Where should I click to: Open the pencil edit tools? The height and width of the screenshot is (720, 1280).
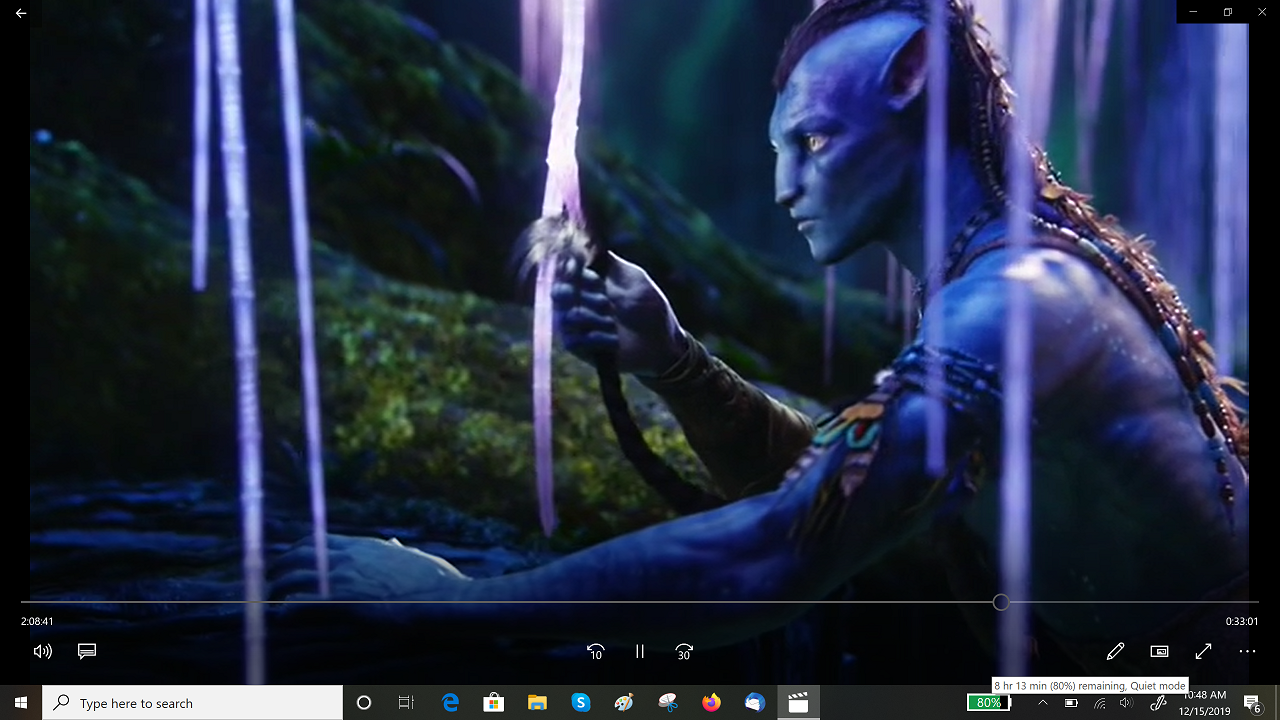coord(1115,651)
